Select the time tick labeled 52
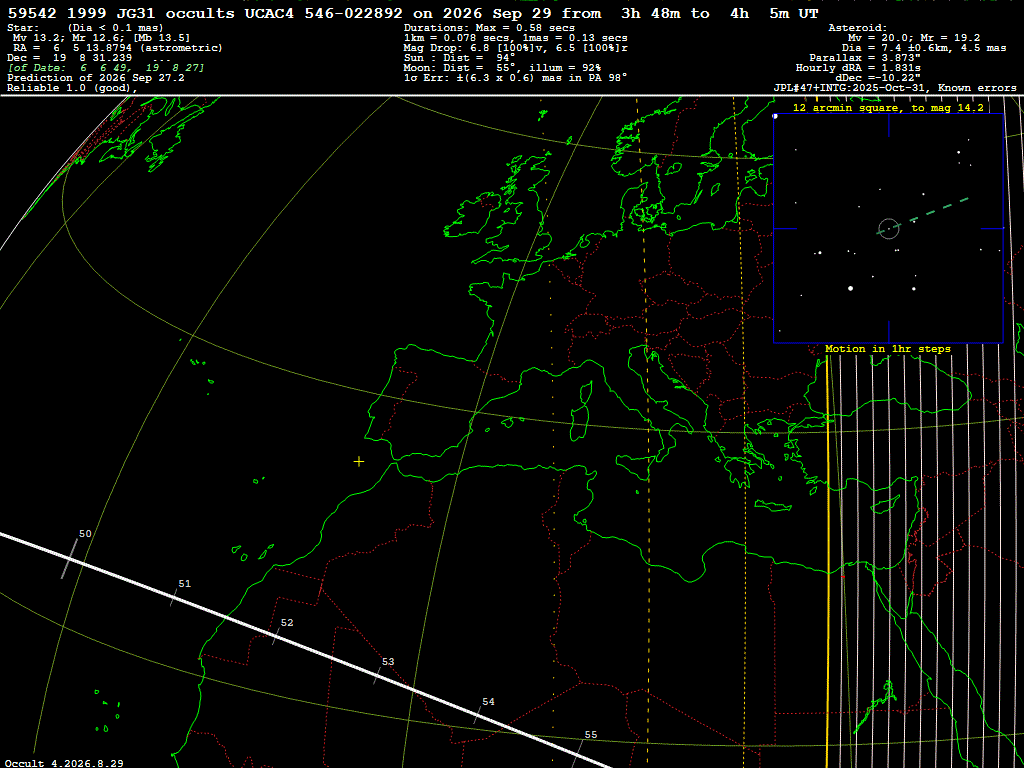 [287, 622]
